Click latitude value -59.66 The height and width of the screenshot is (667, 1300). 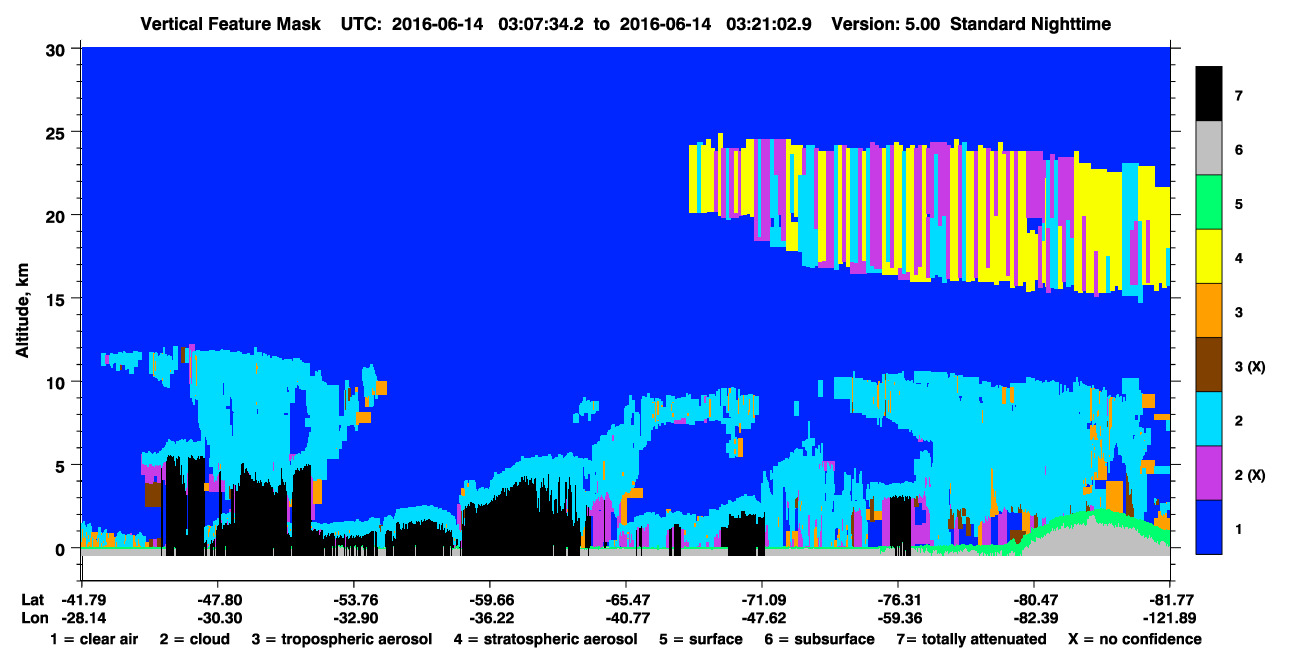489,600
